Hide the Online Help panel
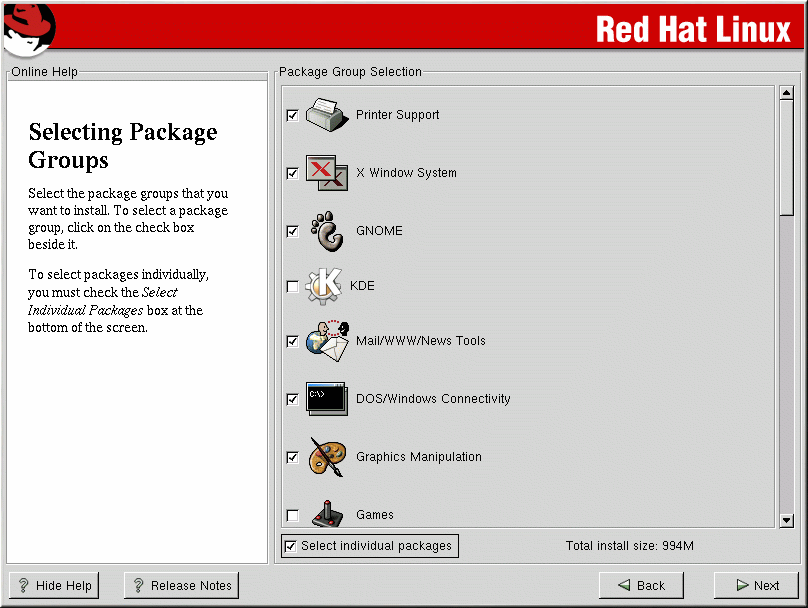Viewport: 808px width, 608px height. [54, 586]
